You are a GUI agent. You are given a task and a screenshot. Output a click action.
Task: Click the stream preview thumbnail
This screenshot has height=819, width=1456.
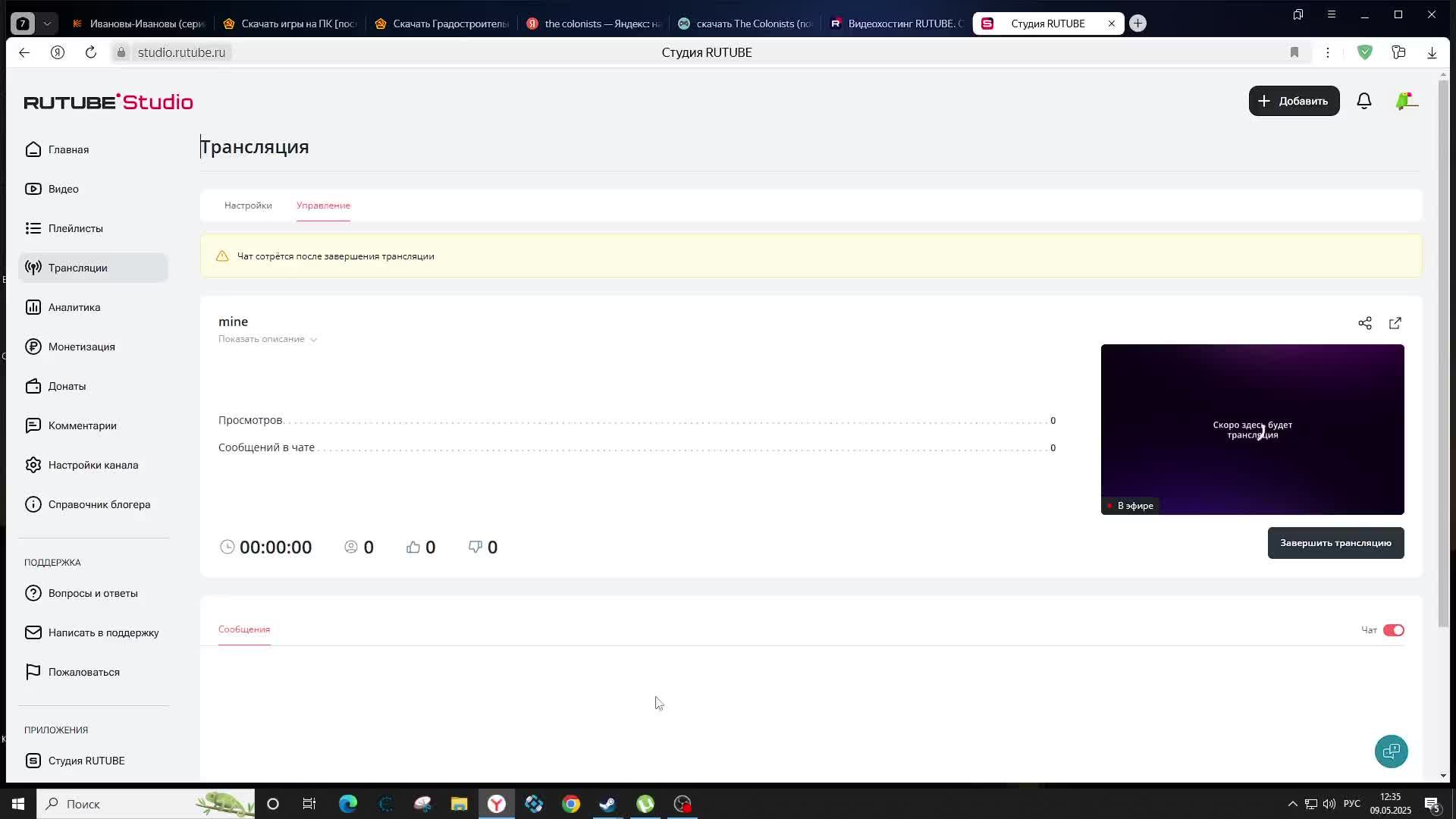click(1252, 429)
